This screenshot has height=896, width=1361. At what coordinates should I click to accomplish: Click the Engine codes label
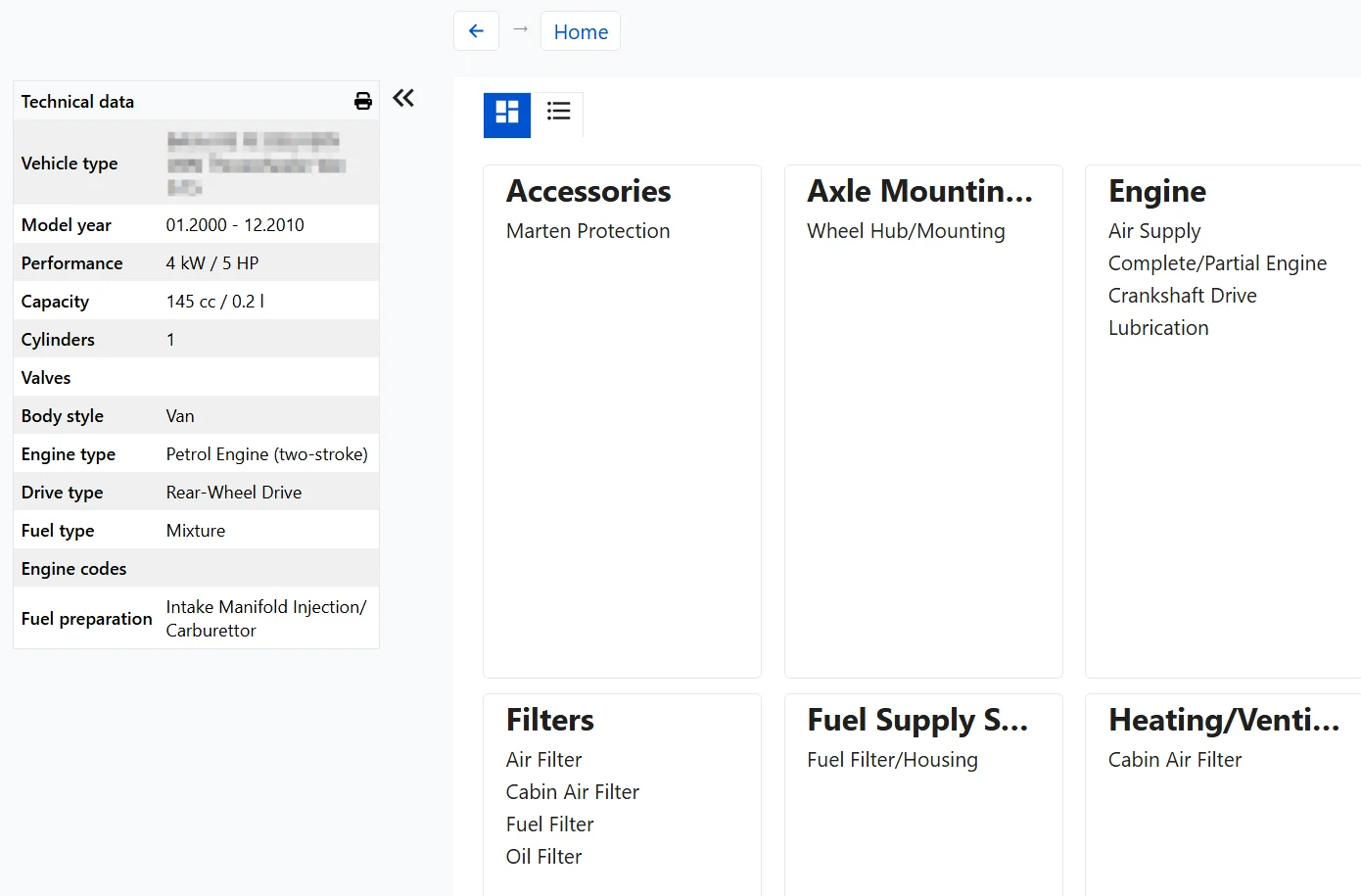pyautogui.click(x=73, y=569)
